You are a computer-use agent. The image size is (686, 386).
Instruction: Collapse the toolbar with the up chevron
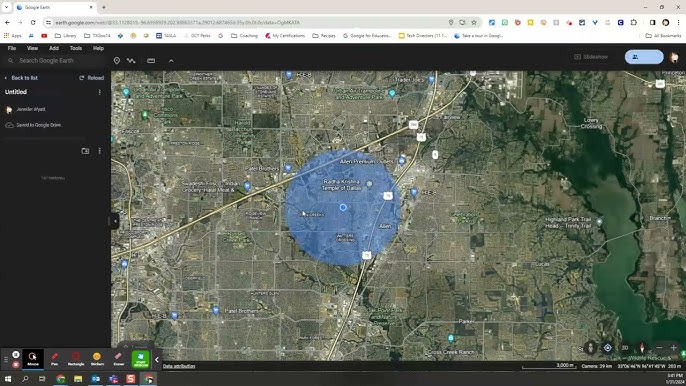tap(171, 61)
